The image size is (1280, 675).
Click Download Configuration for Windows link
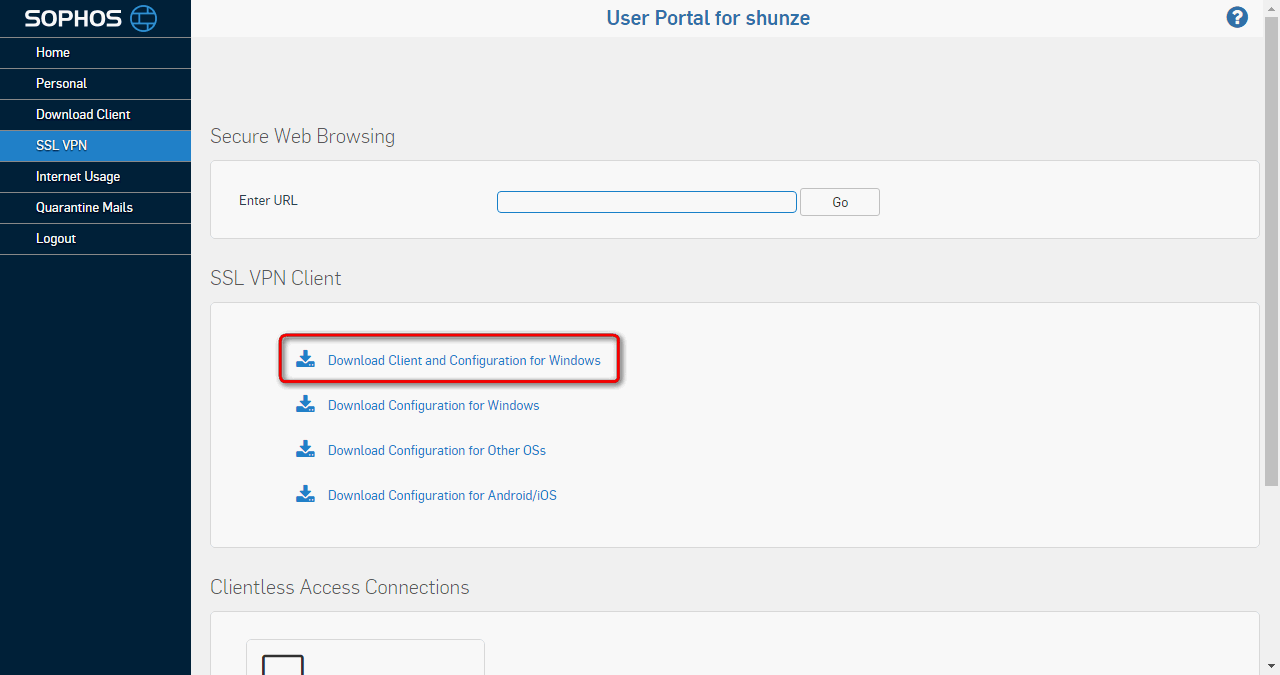tap(434, 405)
